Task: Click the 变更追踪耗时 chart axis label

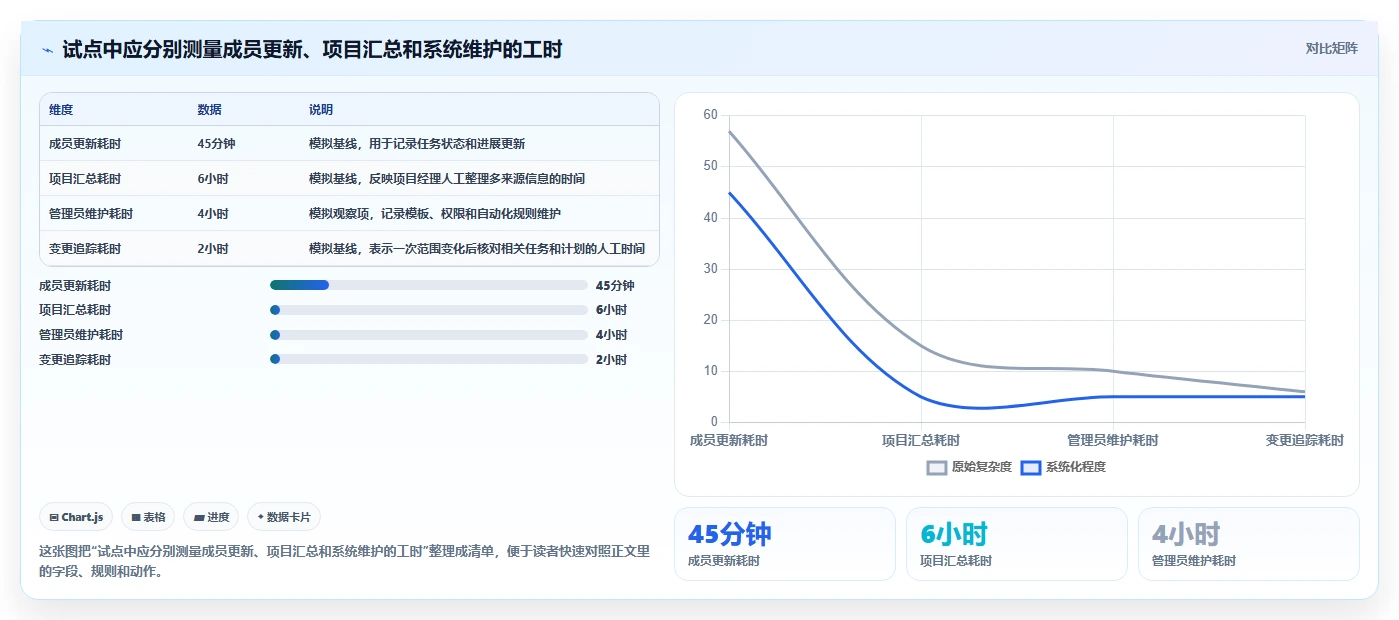Action: [1305, 440]
